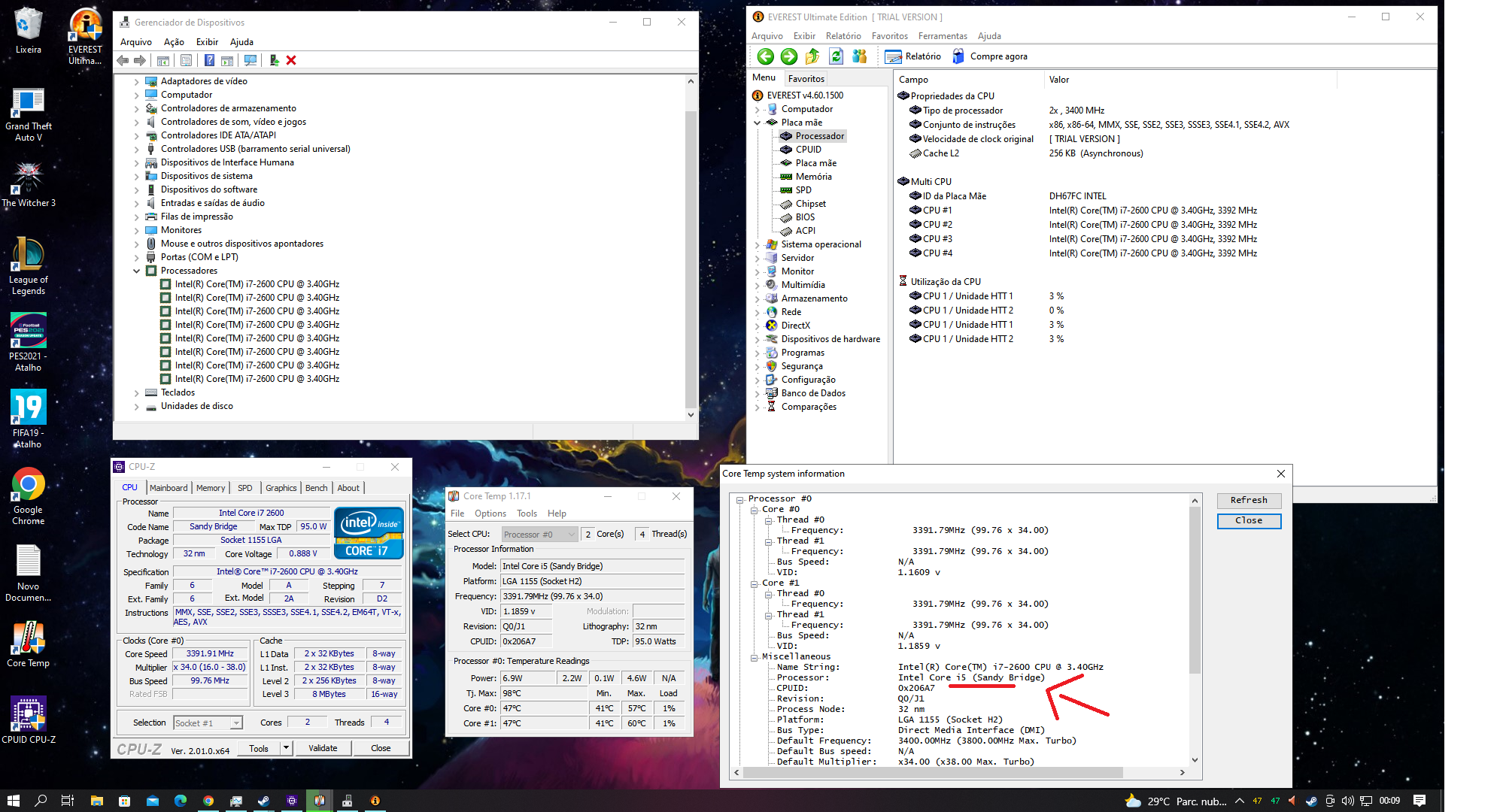Select the FIFA19 desktop shortcut
Screen dimensions: 1503x812
click(x=29, y=420)
